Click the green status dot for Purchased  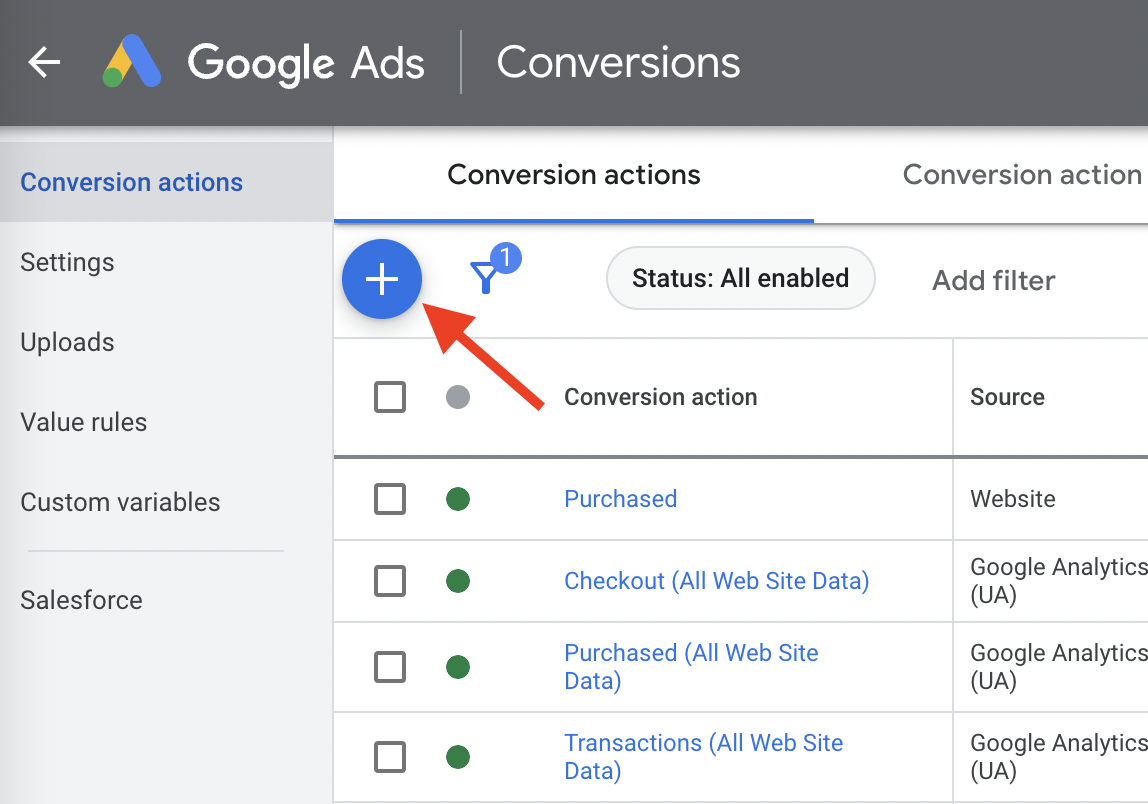[458, 499]
